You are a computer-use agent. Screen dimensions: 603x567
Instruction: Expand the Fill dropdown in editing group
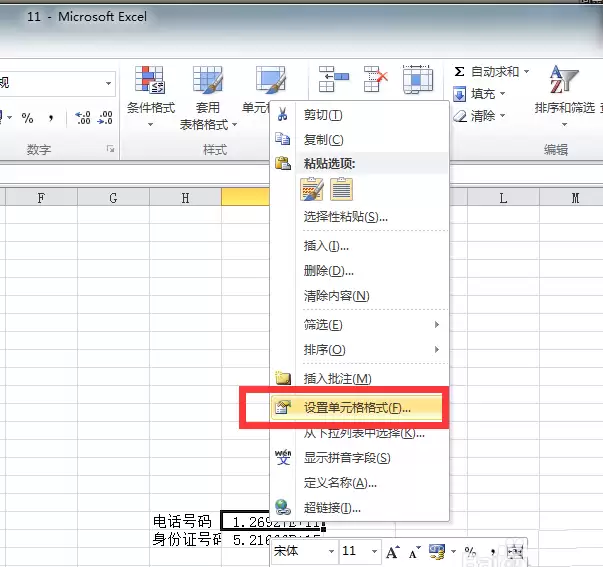(502, 94)
